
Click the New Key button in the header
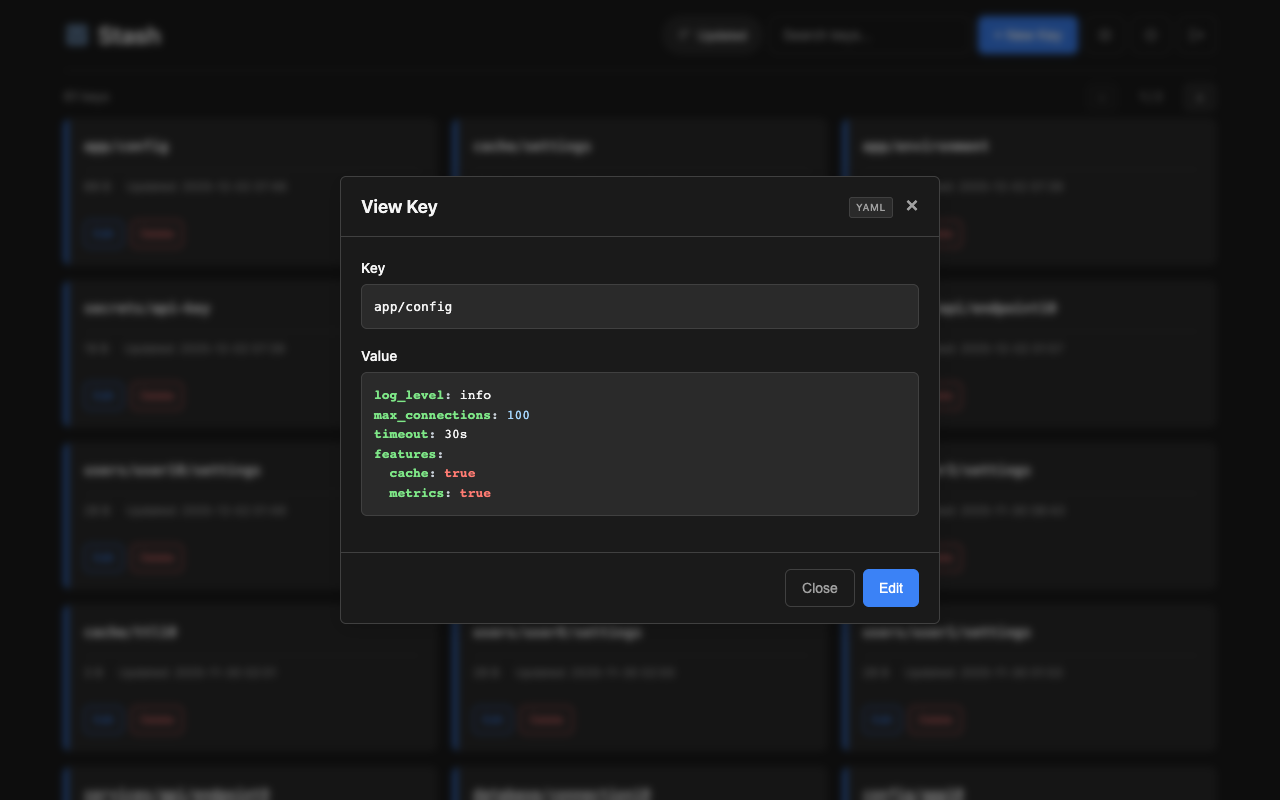(x=1028, y=34)
